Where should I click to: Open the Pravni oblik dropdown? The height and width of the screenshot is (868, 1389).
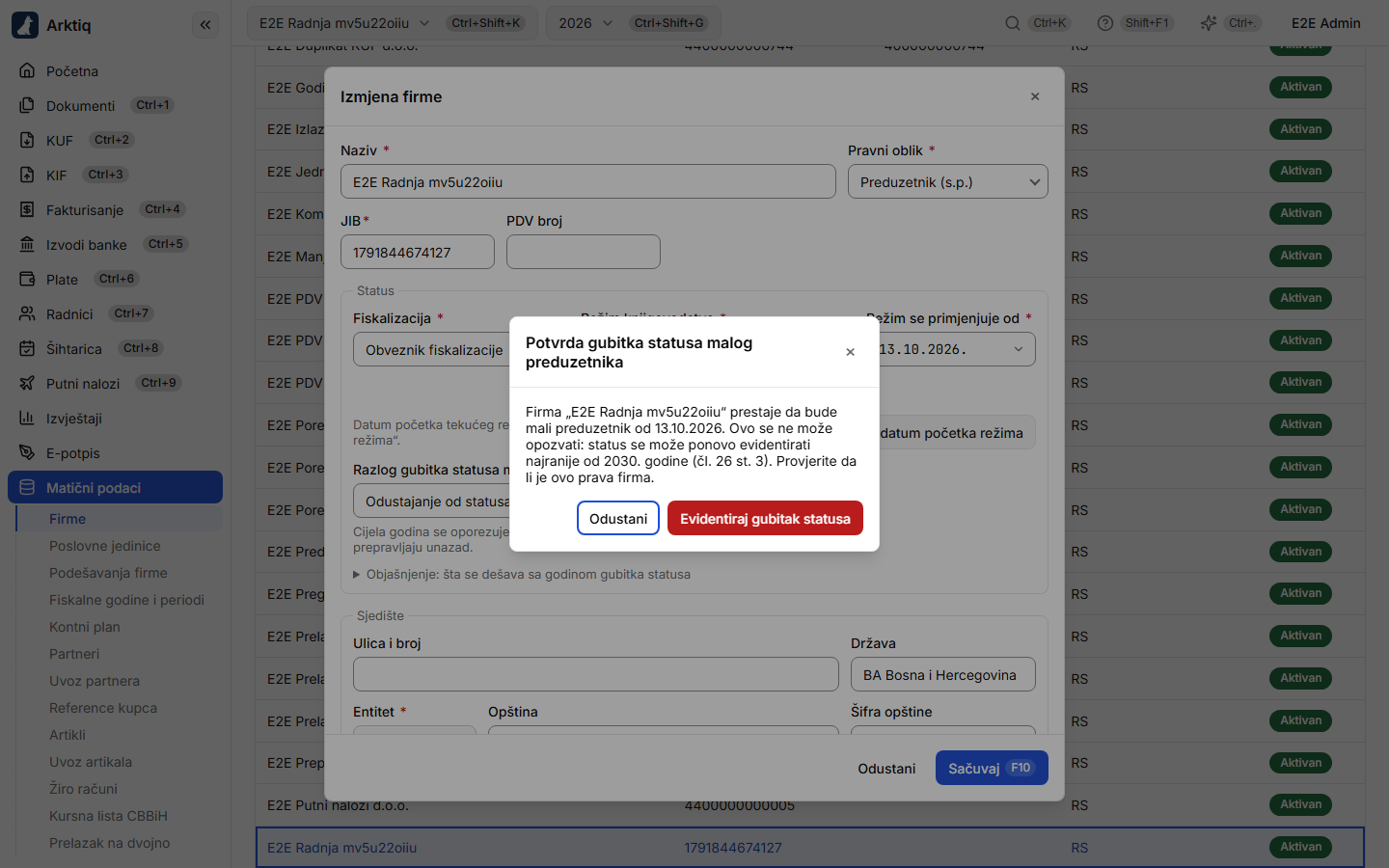(x=947, y=182)
